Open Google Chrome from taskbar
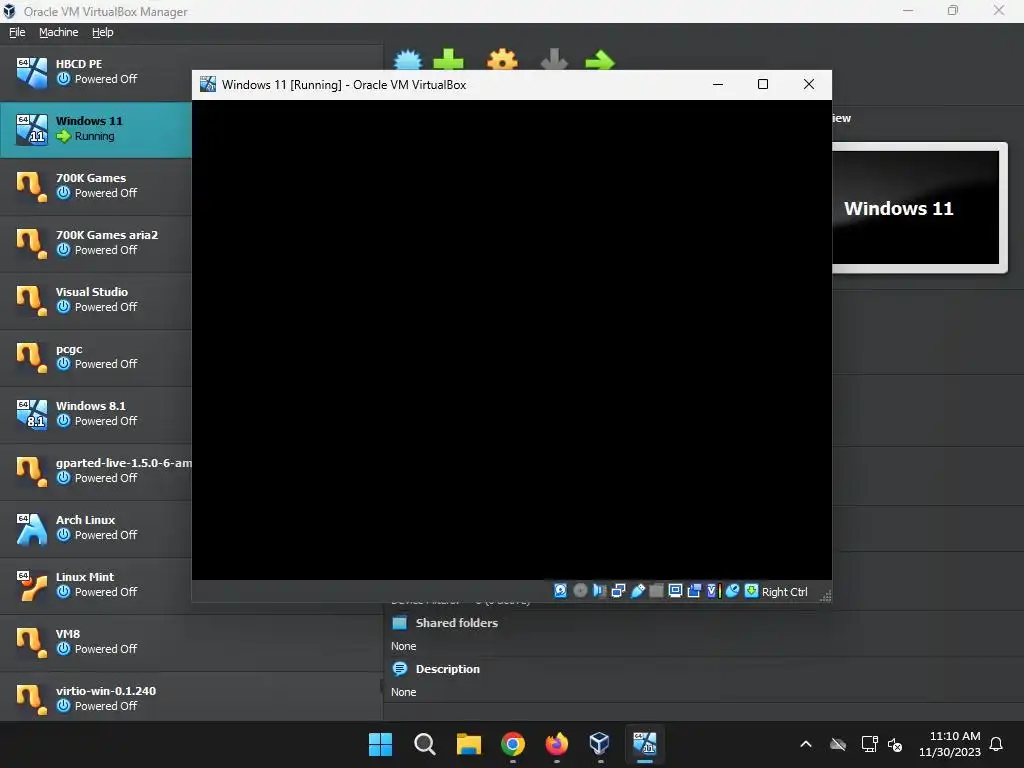1024x768 pixels. click(x=513, y=744)
